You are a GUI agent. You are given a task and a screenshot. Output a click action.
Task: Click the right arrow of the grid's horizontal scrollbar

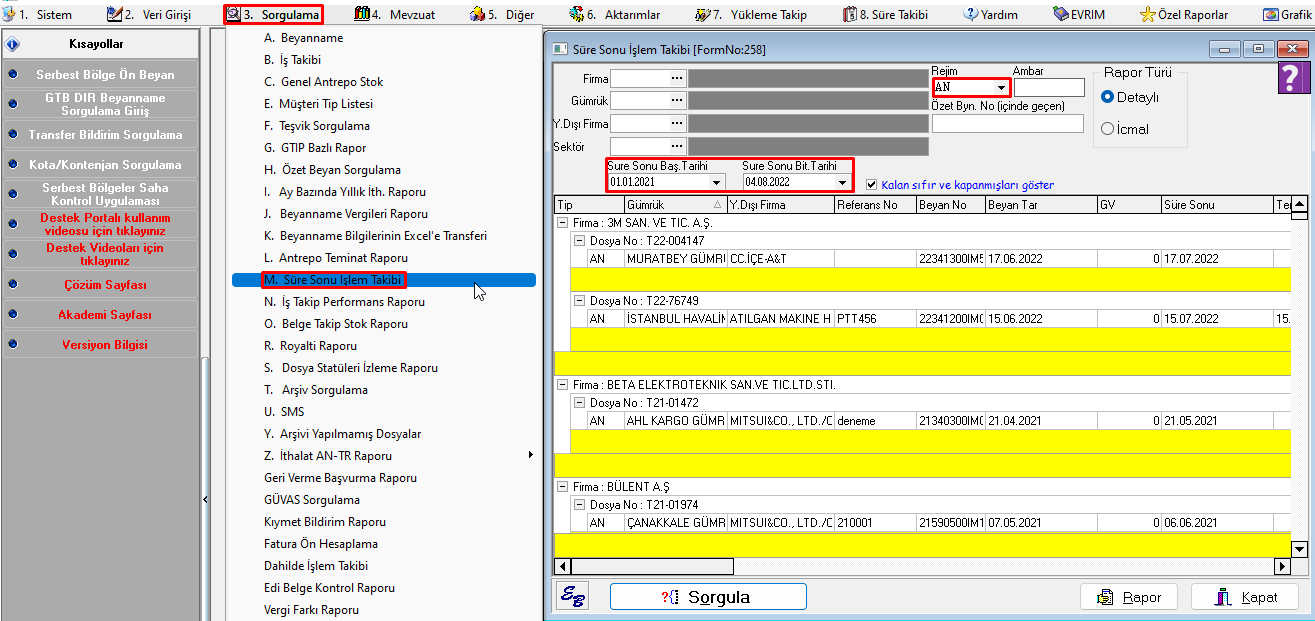coord(1283,567)
